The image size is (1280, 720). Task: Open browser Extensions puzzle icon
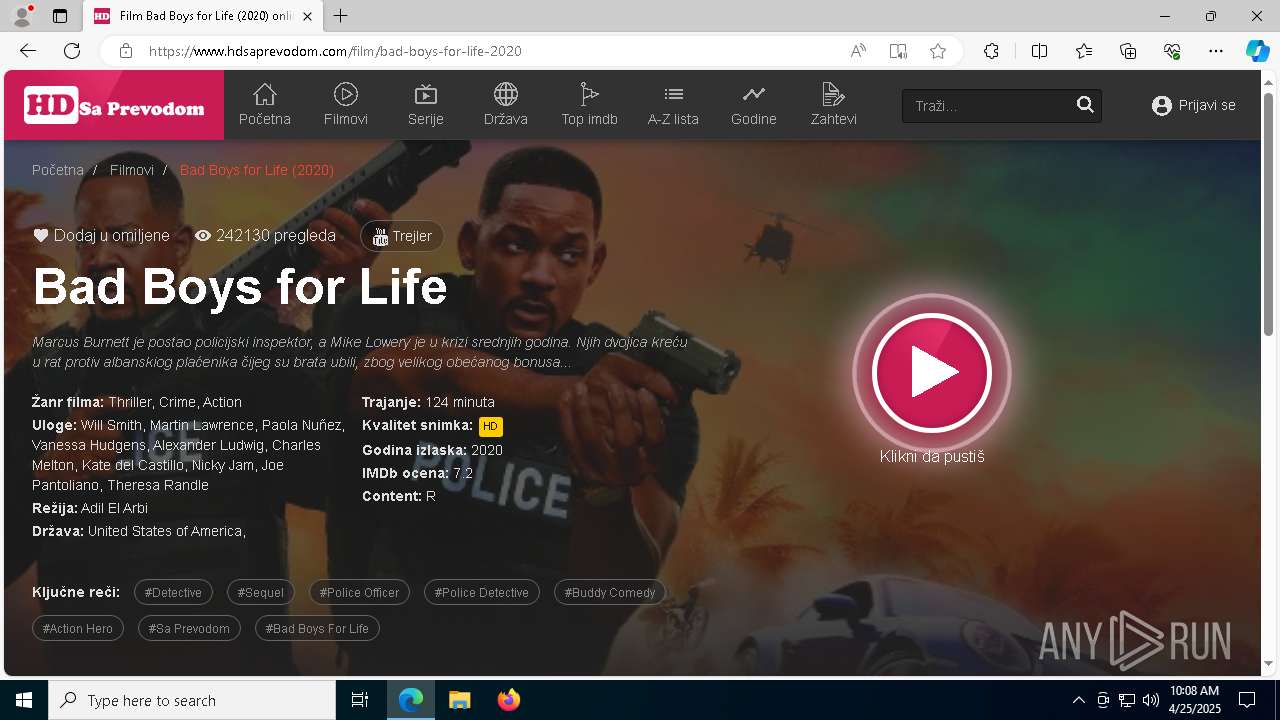coord(991,51)
